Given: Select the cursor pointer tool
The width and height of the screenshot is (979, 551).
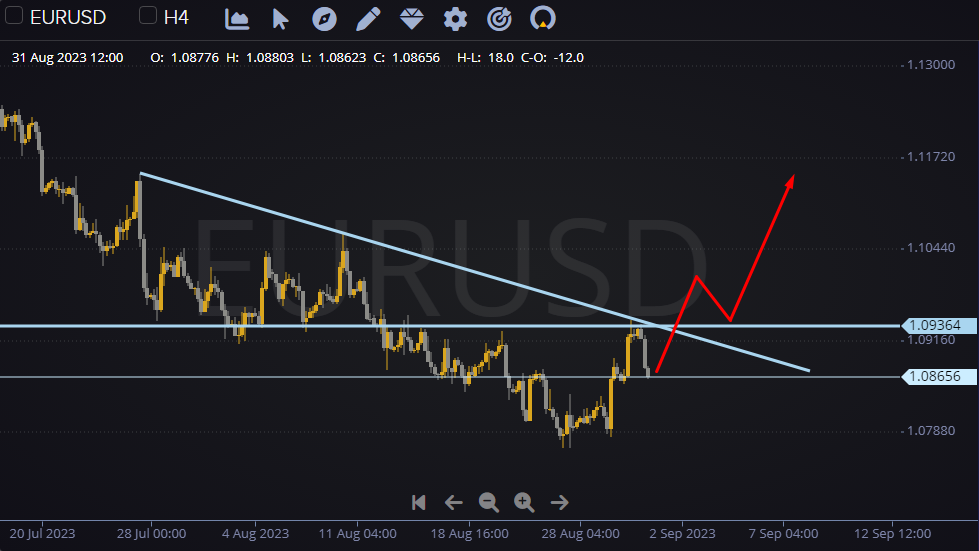Looking at the screenshot, I should tap(280, 19).
